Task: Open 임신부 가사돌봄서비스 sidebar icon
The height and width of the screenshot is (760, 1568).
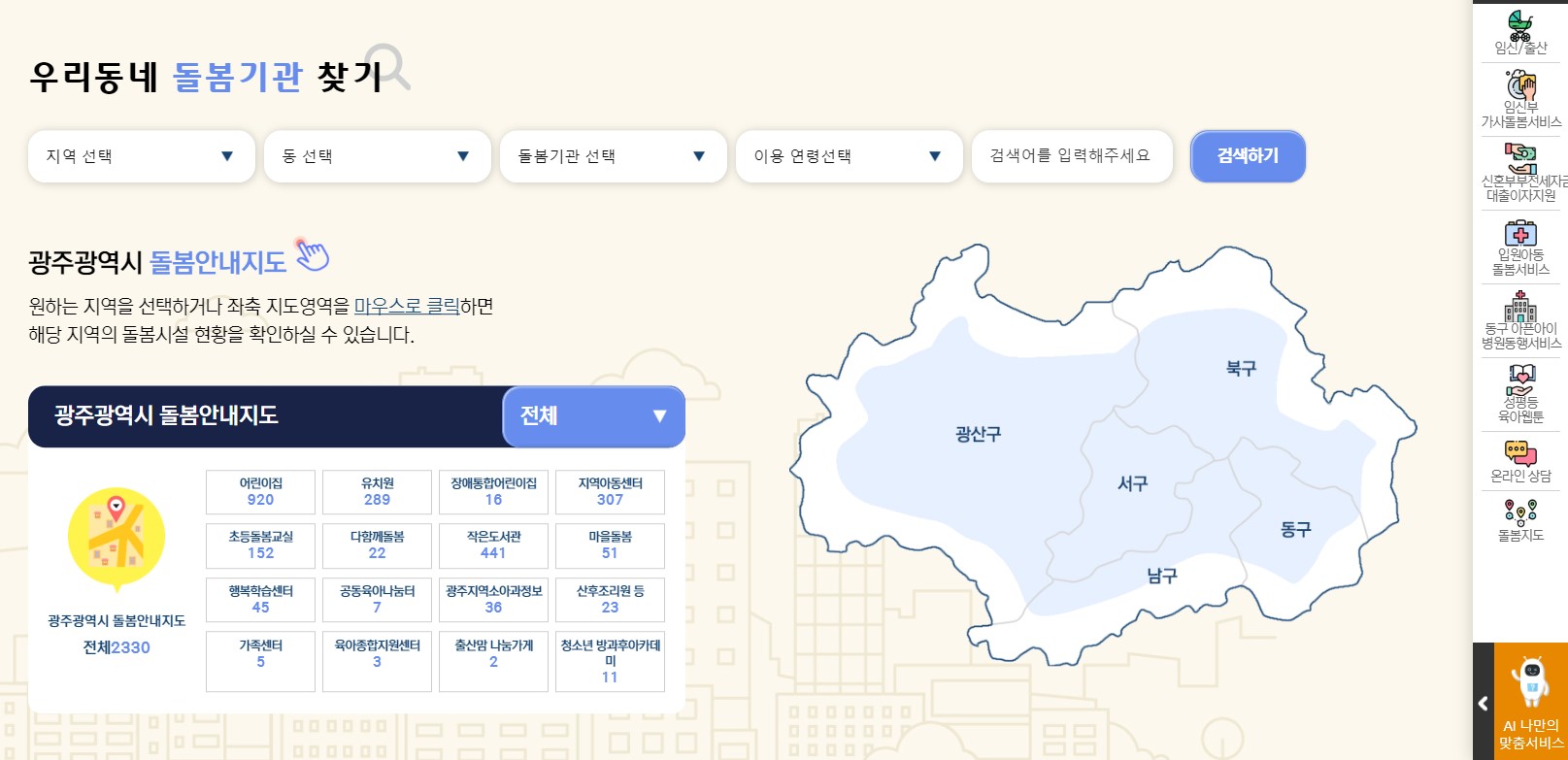Action: point(1520,88)
